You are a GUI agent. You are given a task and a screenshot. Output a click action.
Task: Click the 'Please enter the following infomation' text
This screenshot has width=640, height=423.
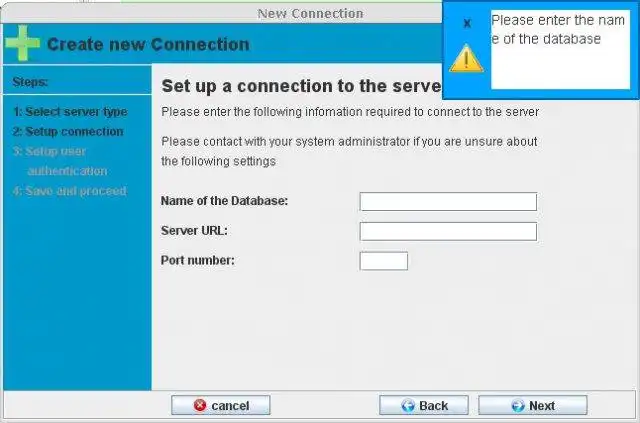coord(350,112)
